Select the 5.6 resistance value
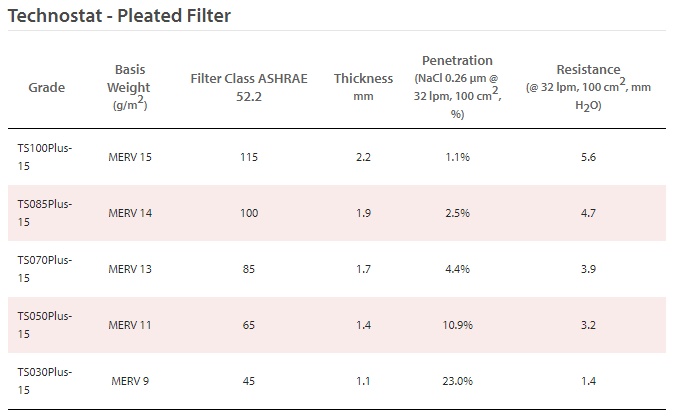Screen dimensions: 674x418 click(x=588, y=157)
